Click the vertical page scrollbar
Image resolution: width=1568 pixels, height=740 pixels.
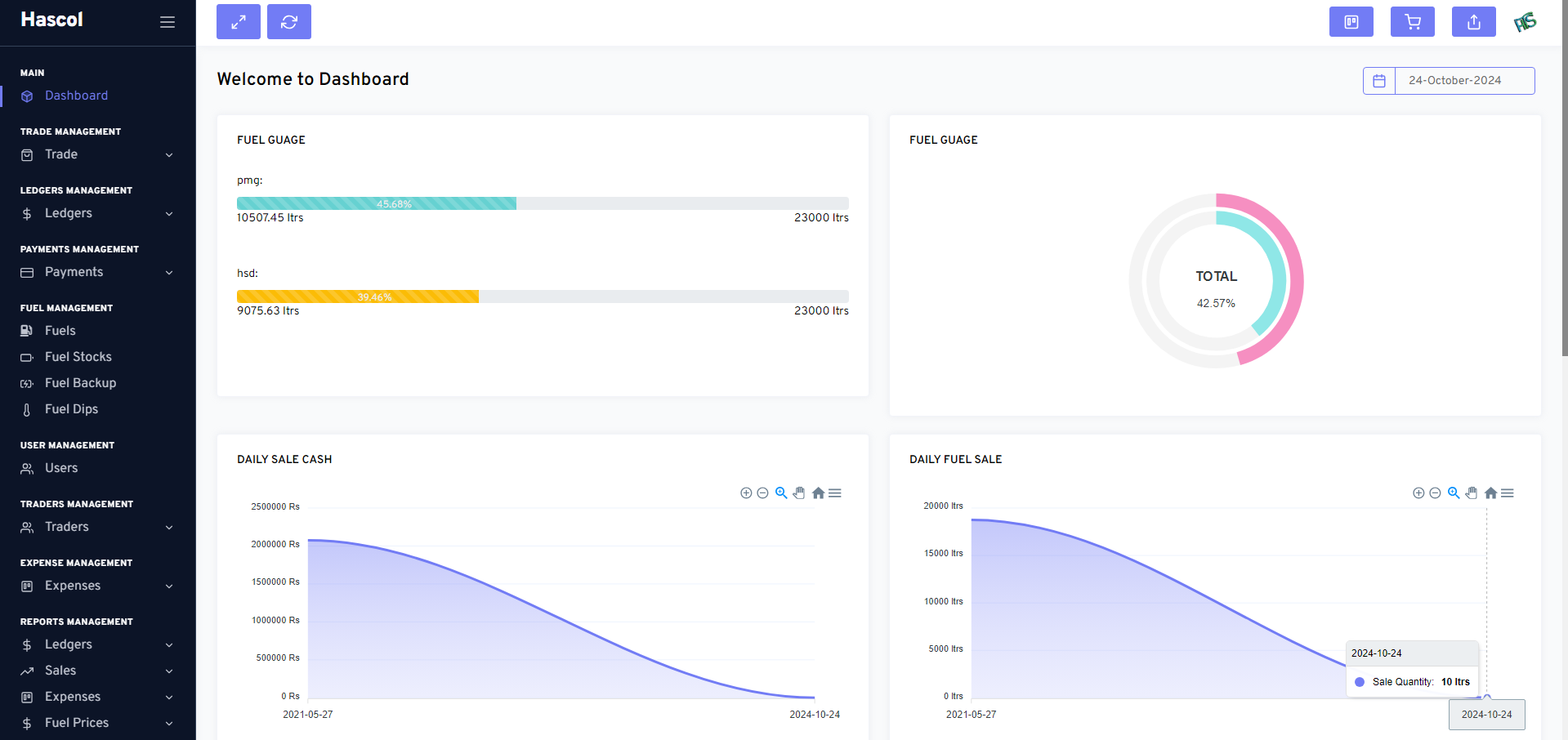tap(1564, 180)
